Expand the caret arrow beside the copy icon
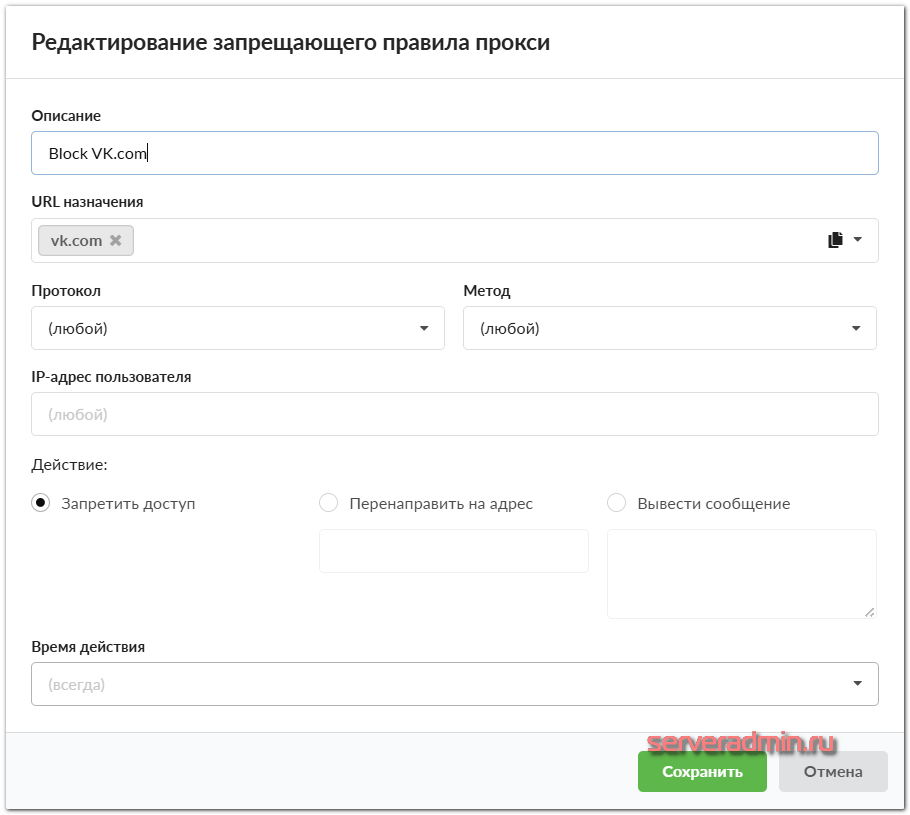This screenshot has height=815, width=910. coord(858,240)
